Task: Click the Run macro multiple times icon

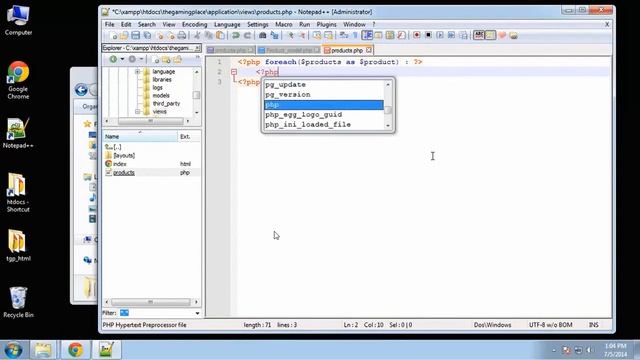Action: click(x=451, y=36)
